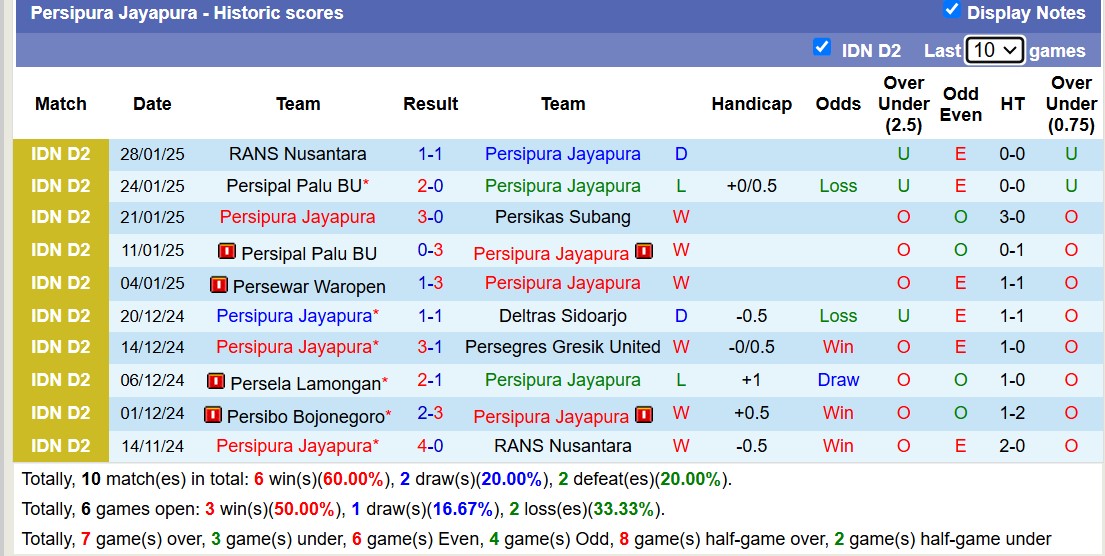The image size is (1105, 556).
Task: Click the Date column header
Action: (x=152, y=104)
